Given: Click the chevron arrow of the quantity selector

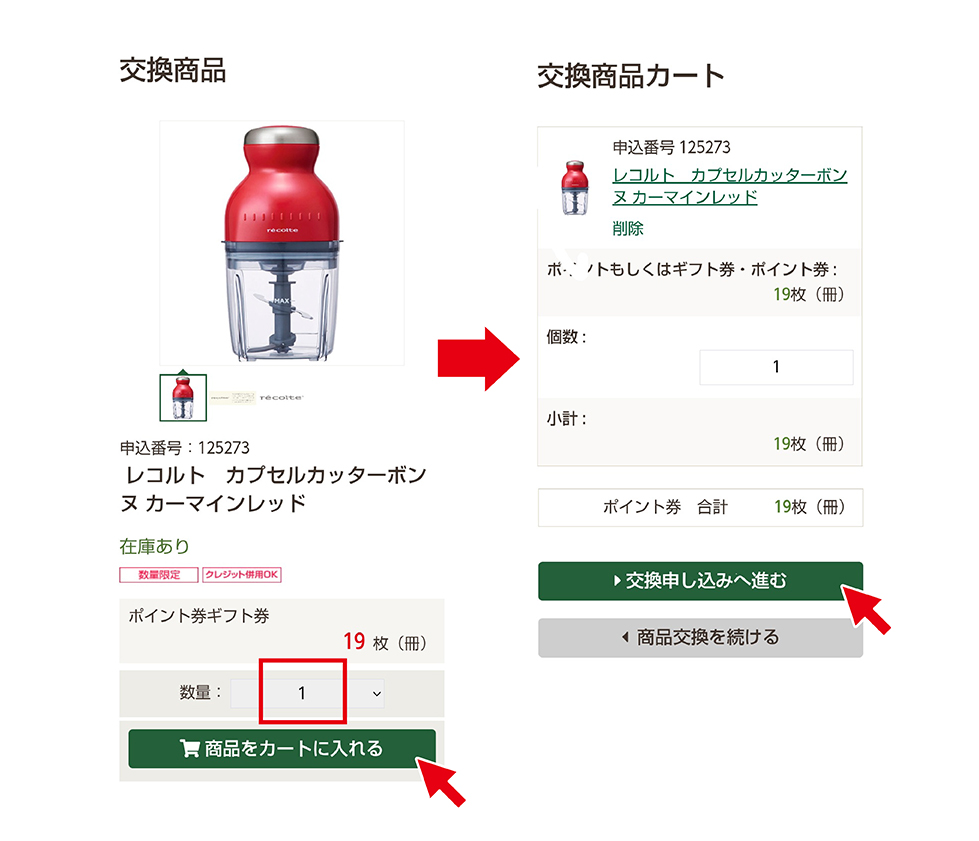Looking at the screenshot, I should pyautogui.click(x=376, y=694).
